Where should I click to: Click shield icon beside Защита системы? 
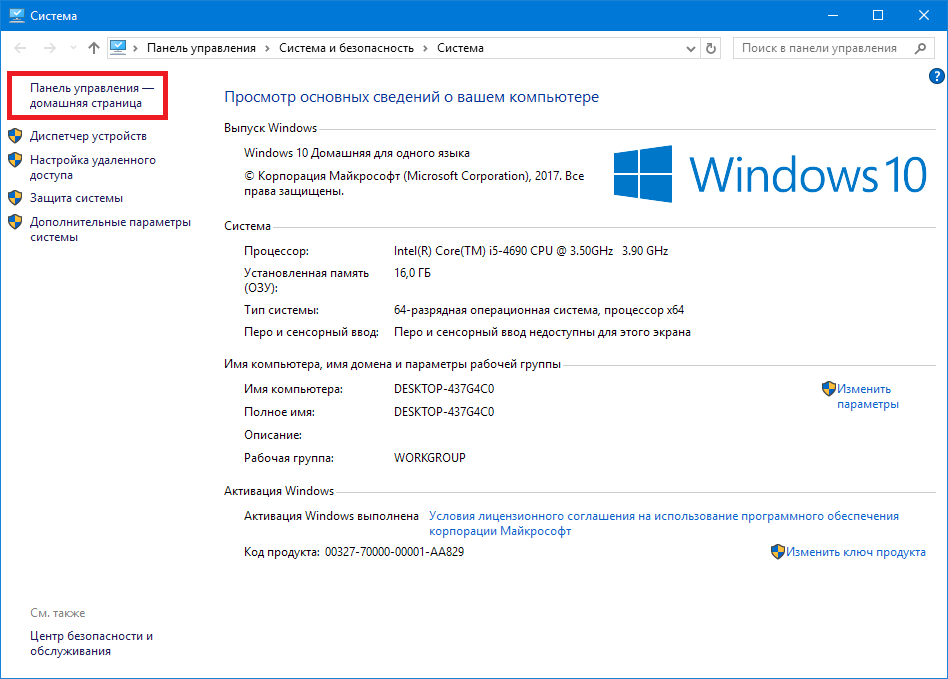coord(15,198)
